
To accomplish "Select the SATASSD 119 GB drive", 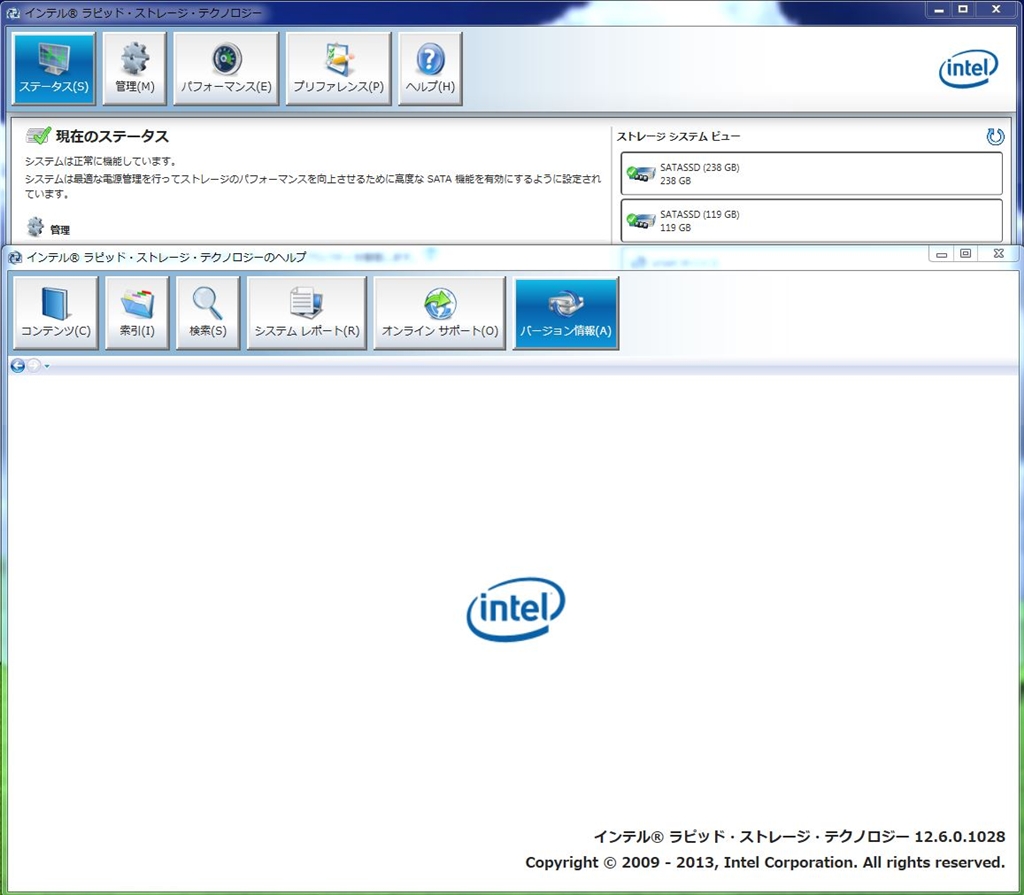I will click(811, 220).
